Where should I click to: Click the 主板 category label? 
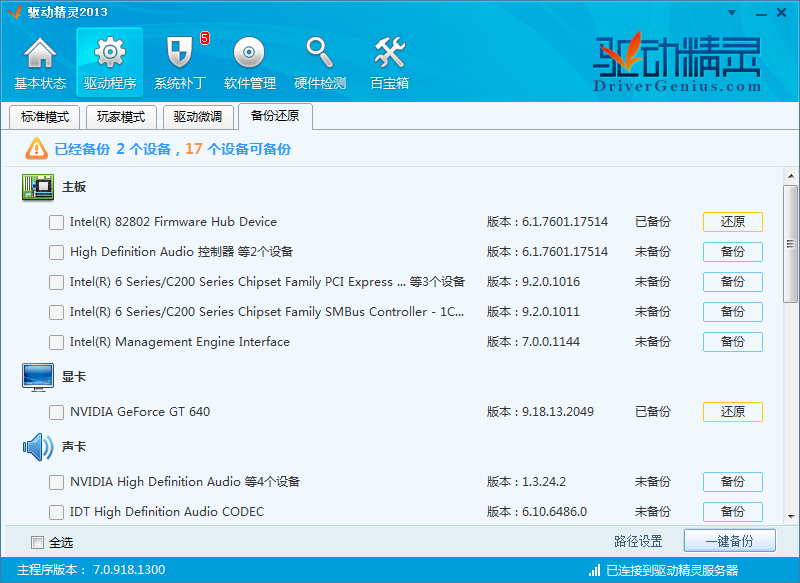74,187
